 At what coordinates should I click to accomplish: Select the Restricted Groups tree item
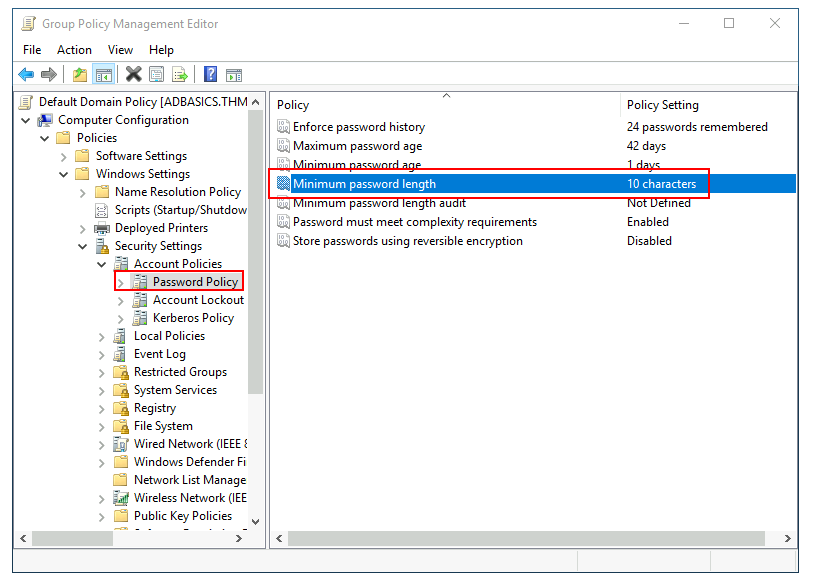(x=180, y=372)
